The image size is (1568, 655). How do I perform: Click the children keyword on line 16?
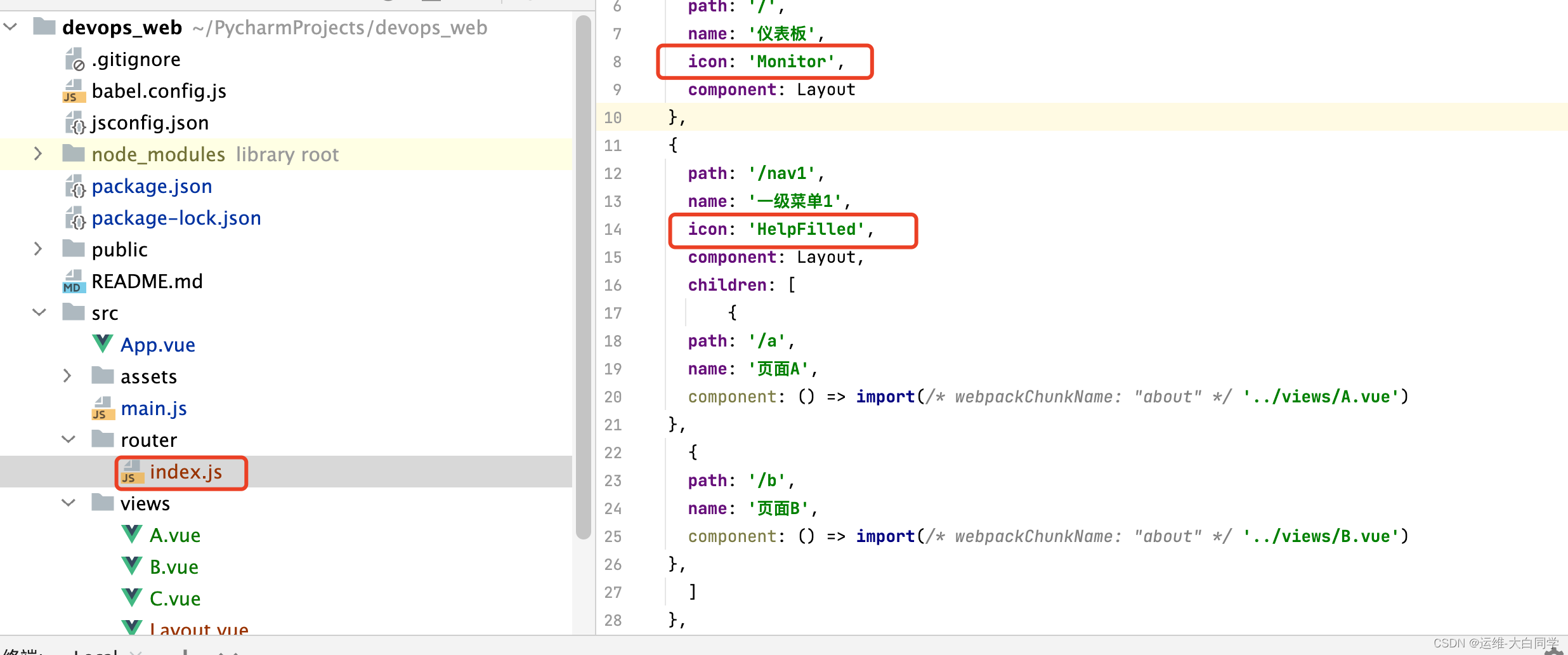click(x=728, y=285)
